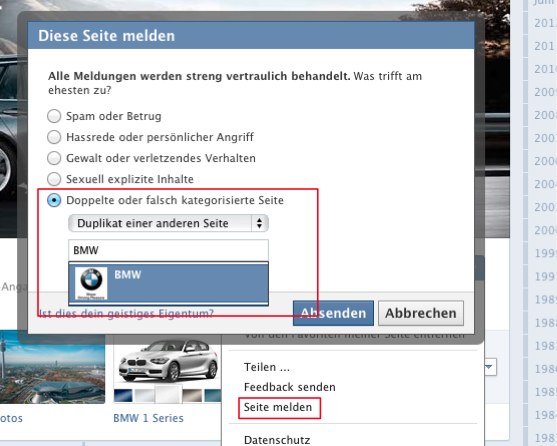Screen dimensions: 557x446
Task: Pick the dark blue car color swatch
Action: pyautogui.click(x=123, y=396)
